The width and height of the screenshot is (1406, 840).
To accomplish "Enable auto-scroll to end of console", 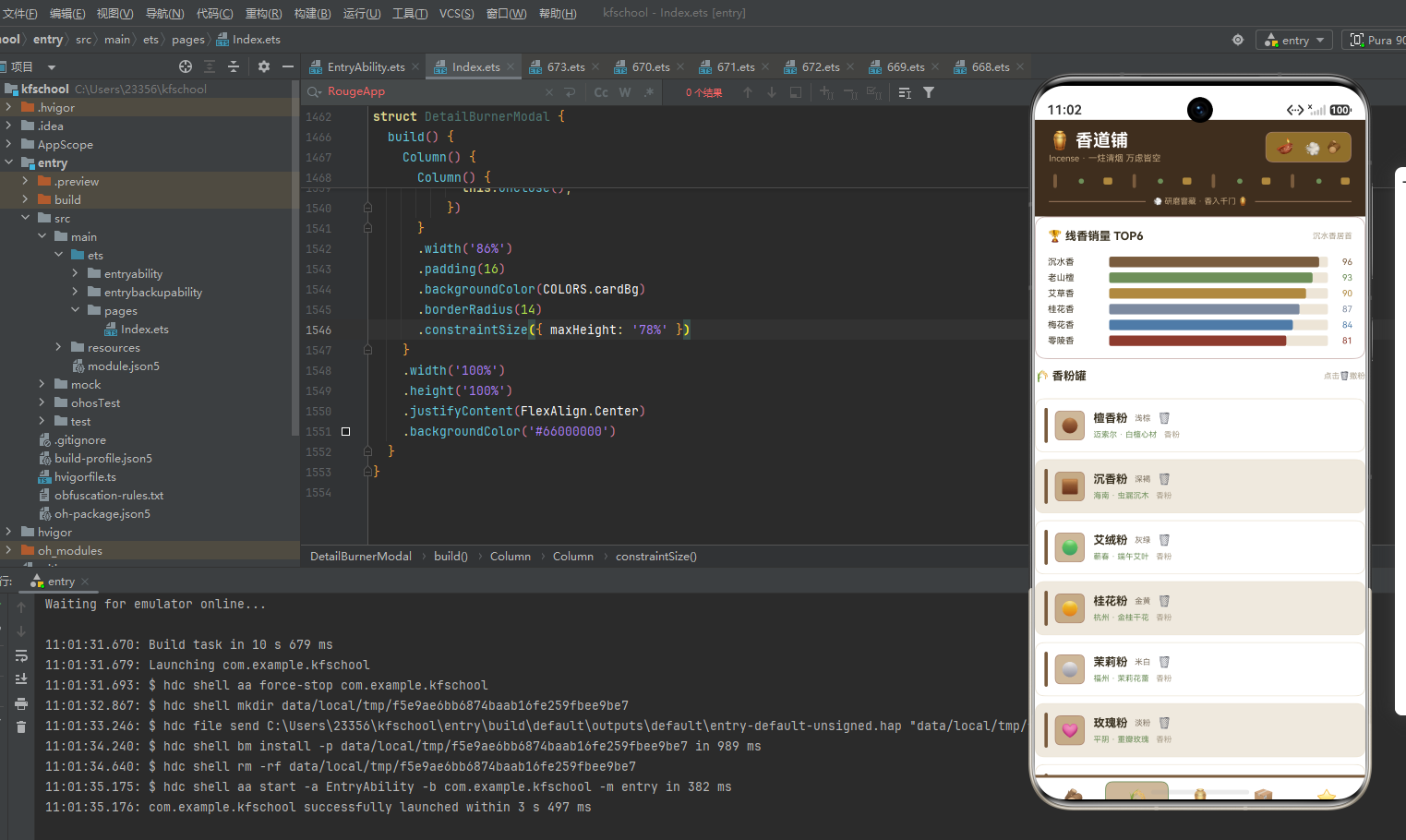I will point(21,679).
